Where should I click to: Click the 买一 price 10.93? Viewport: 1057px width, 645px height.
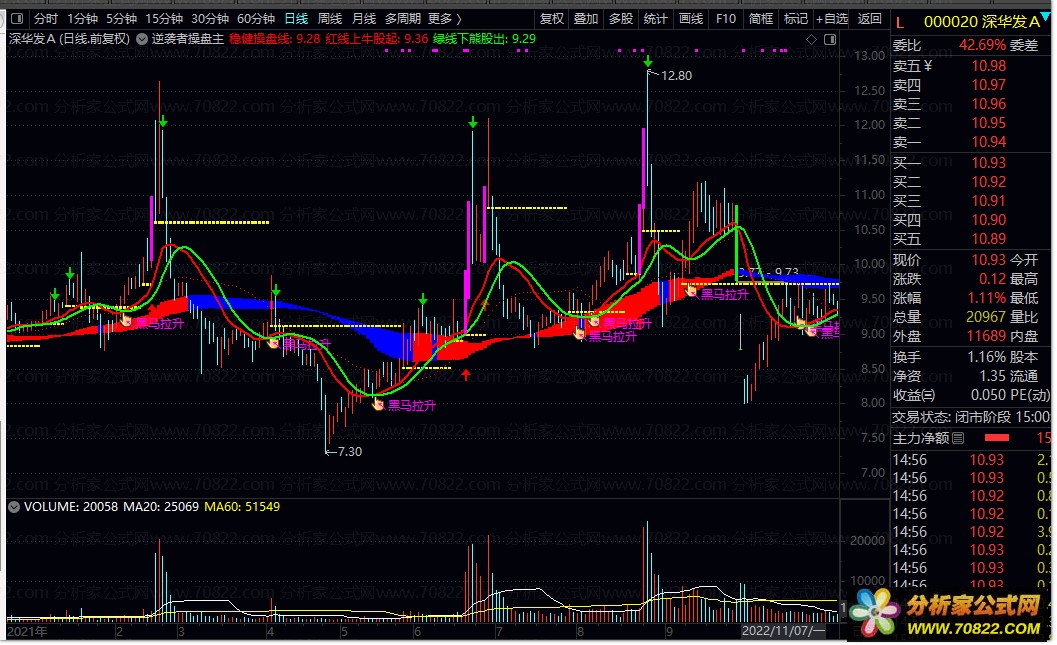(988, 162)
